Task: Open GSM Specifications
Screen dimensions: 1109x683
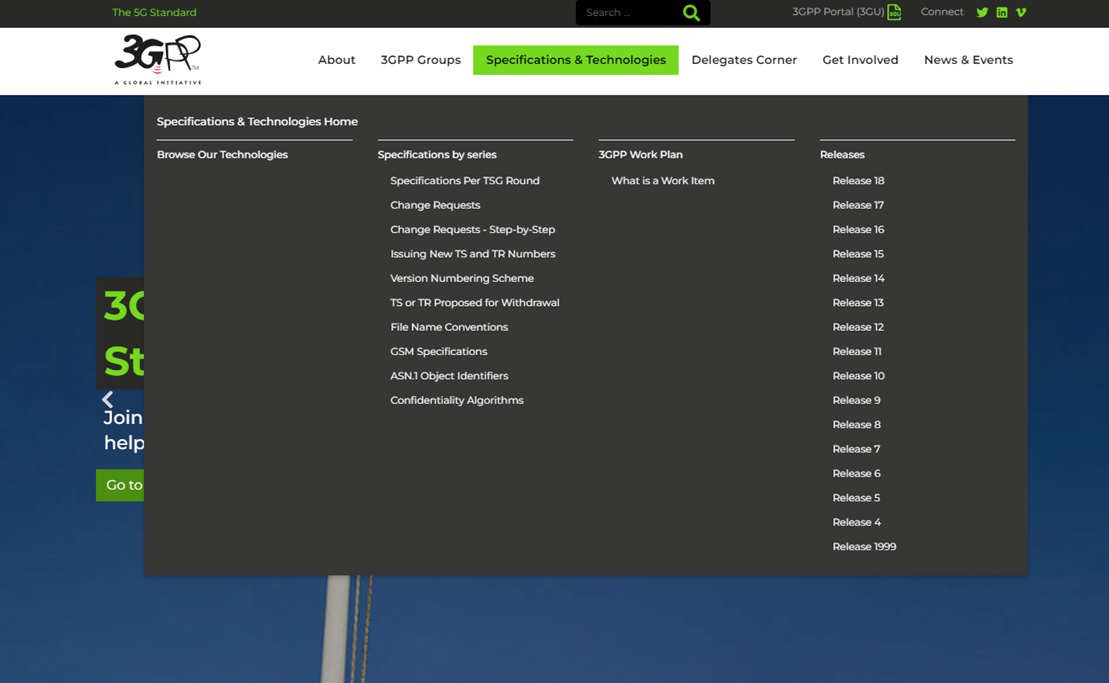Action: 439,351
